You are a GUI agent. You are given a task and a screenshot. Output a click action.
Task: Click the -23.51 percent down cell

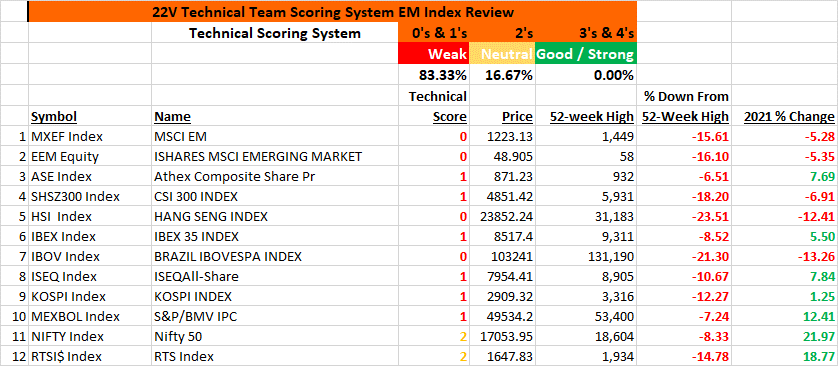tap(684, 216)
